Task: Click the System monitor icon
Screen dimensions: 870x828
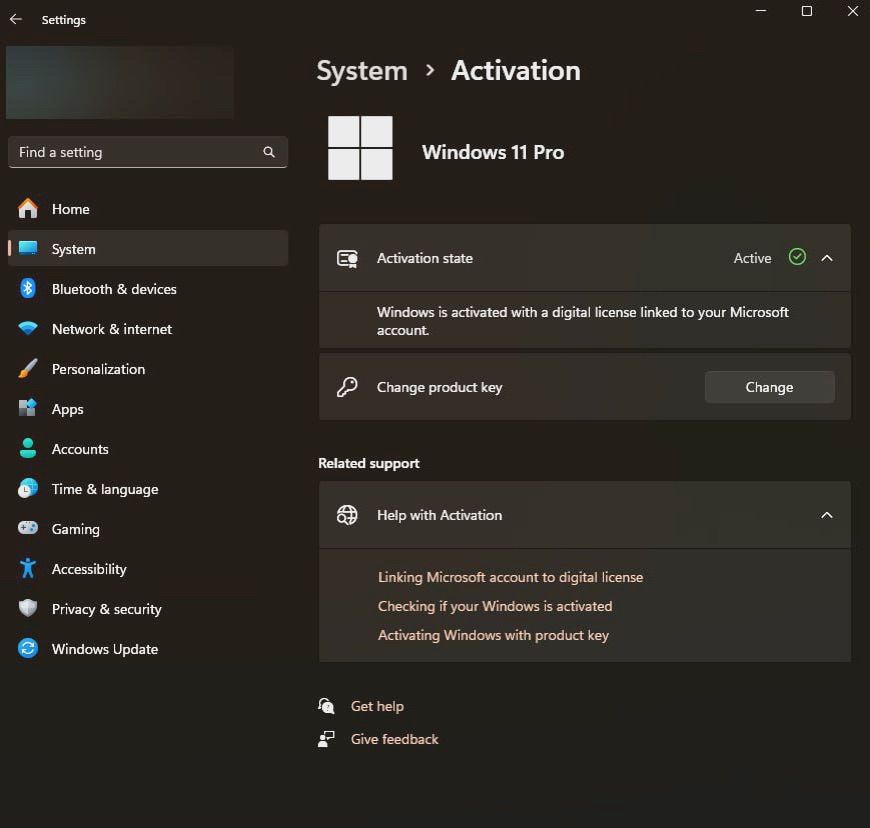Action: (x=28, y=248)
